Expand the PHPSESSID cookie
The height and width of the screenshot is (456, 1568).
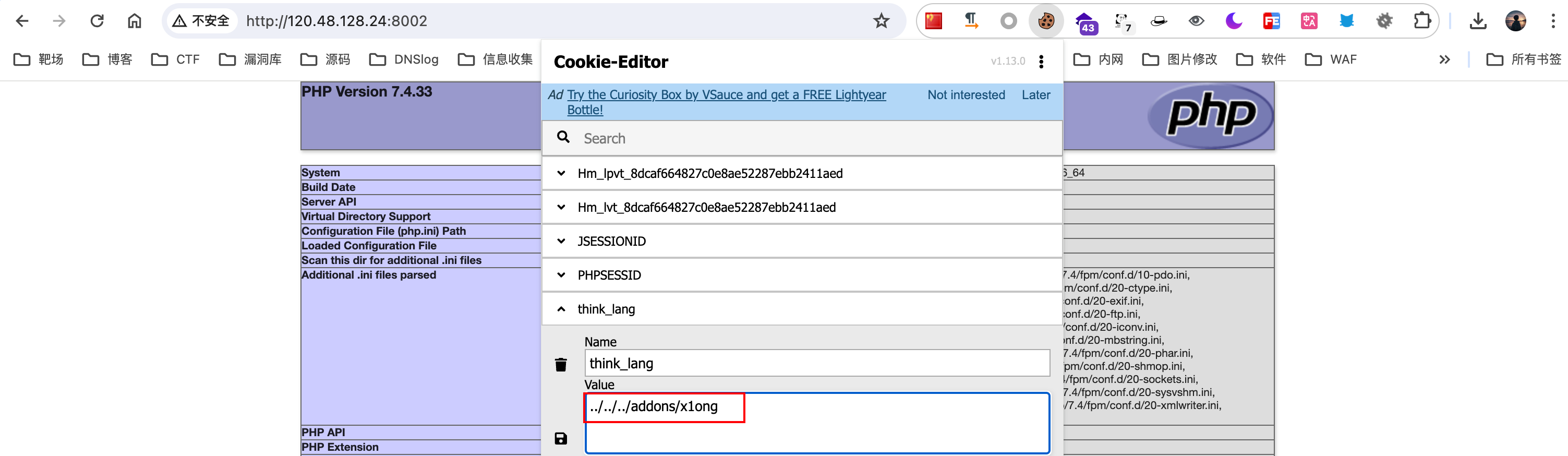561,275
